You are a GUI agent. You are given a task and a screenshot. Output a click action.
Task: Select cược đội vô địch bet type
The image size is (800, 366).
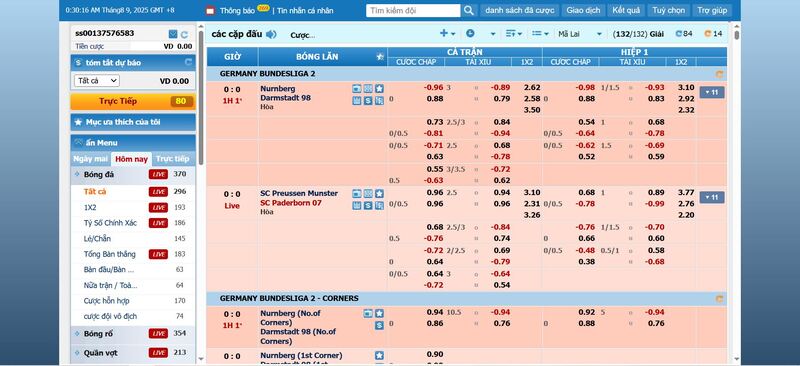tap(110, 316)
